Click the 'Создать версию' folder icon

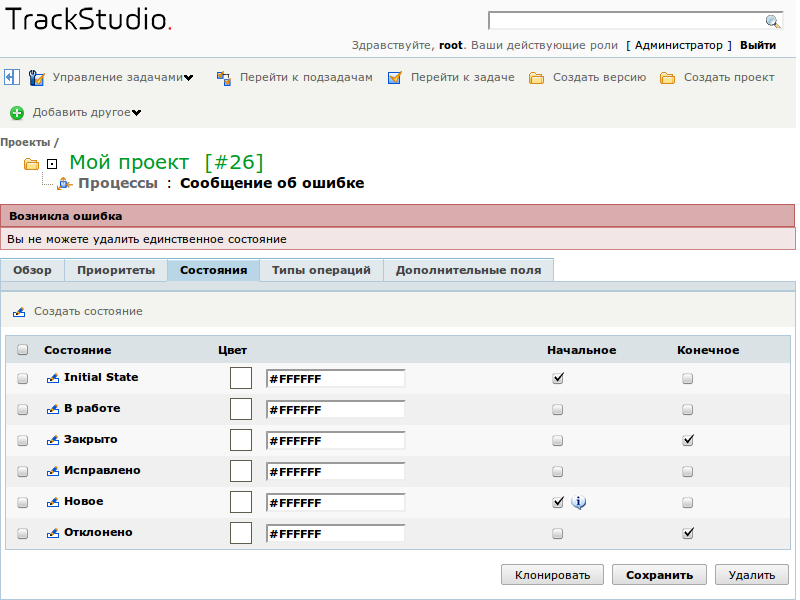pos(537,78)
